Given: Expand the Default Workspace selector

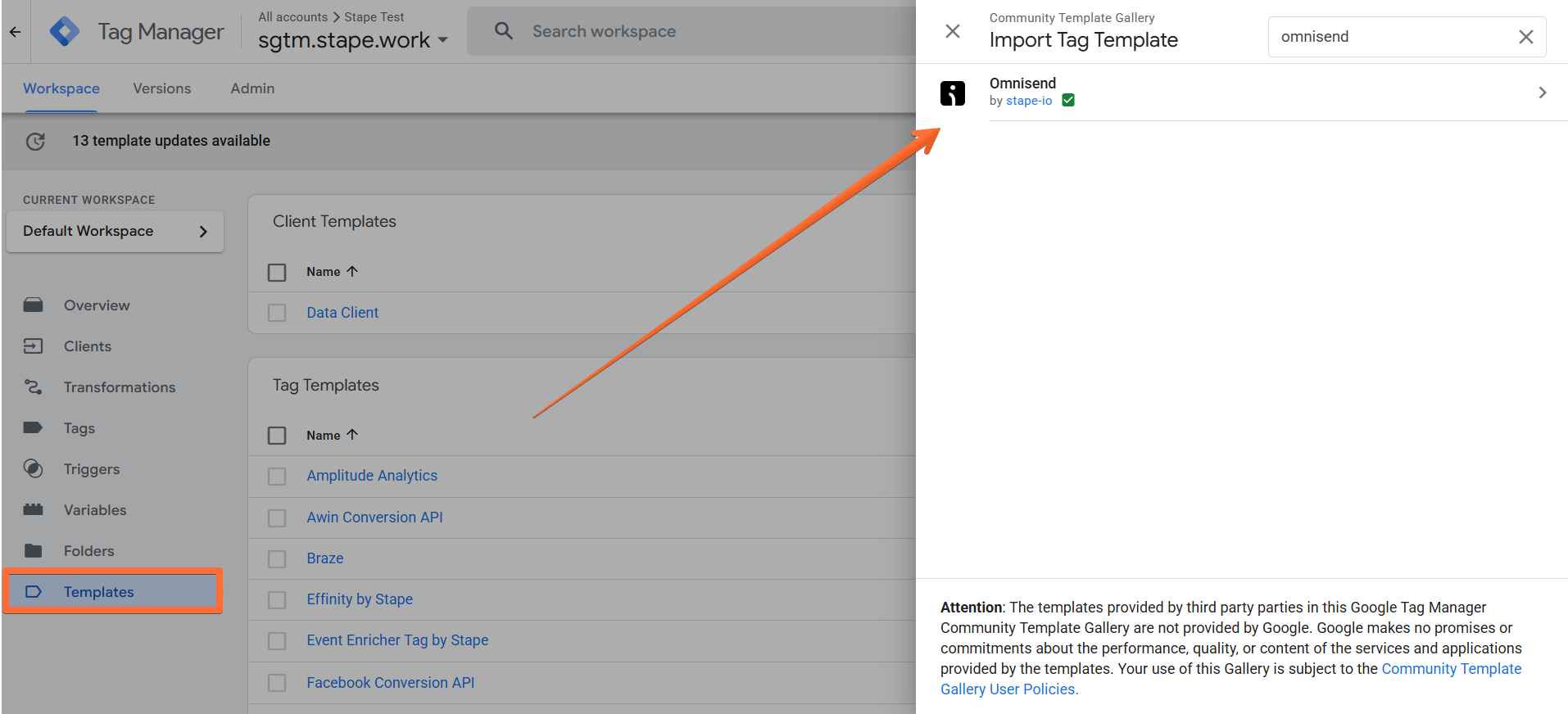Looking at the screenshot, I should click(x=115, y=232).
